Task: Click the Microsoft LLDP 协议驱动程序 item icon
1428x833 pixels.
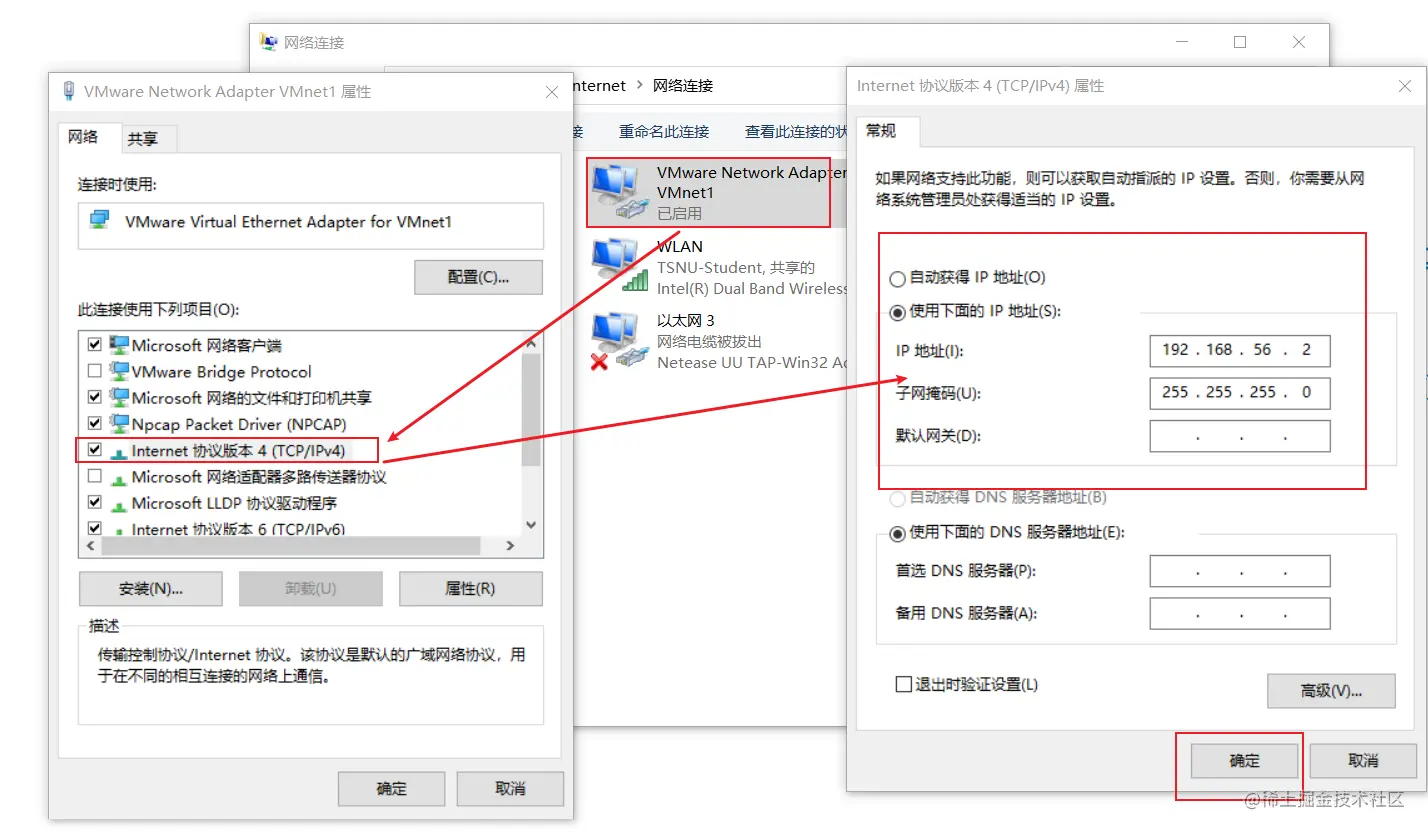Action: [119, 503]
